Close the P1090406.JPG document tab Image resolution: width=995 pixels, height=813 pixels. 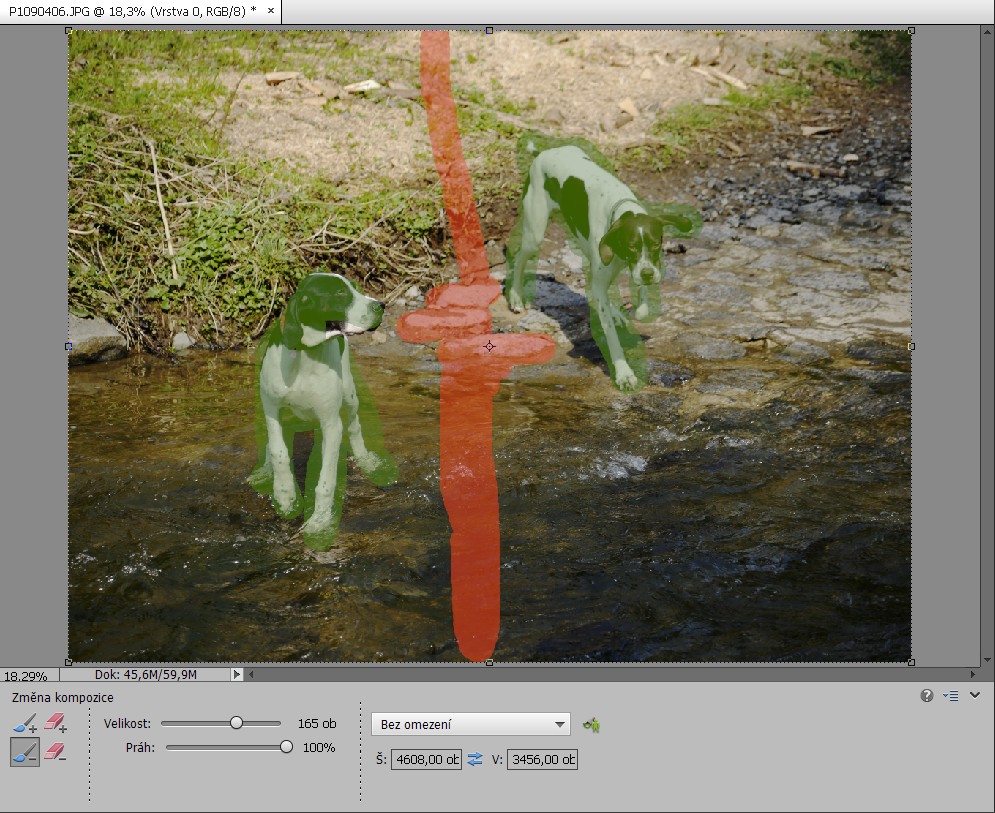[x=270, y=10]
